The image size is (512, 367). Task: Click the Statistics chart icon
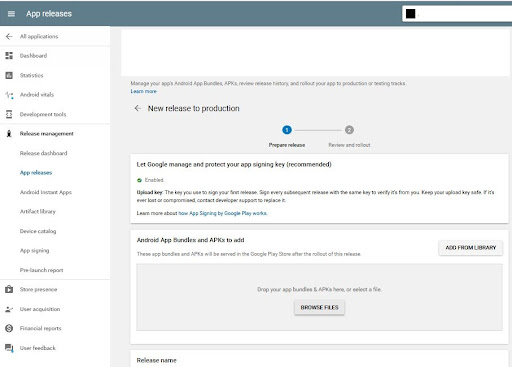pos(9,75)
